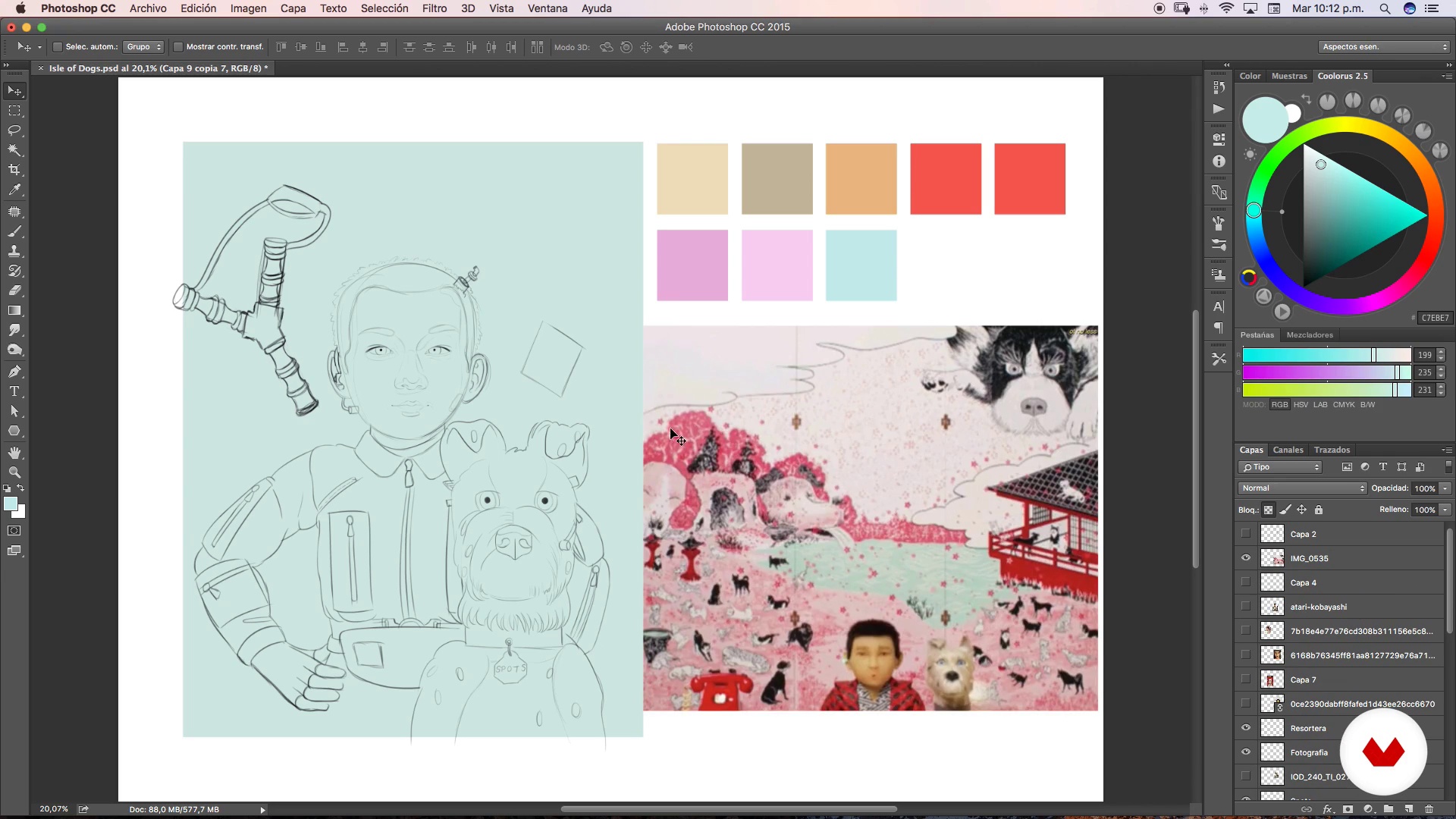The image size is (1456, 819).
Task: Select RGB slider mode in Coolorus
Action: coord(1280,405)
